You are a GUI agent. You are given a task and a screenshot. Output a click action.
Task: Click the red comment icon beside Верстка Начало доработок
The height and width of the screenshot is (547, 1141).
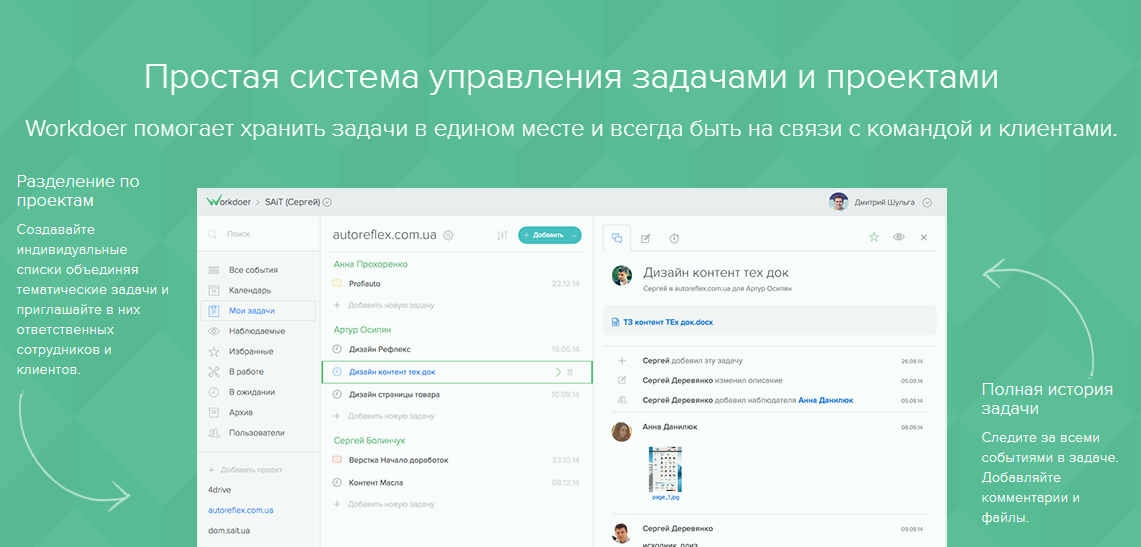tap(336, 460)
